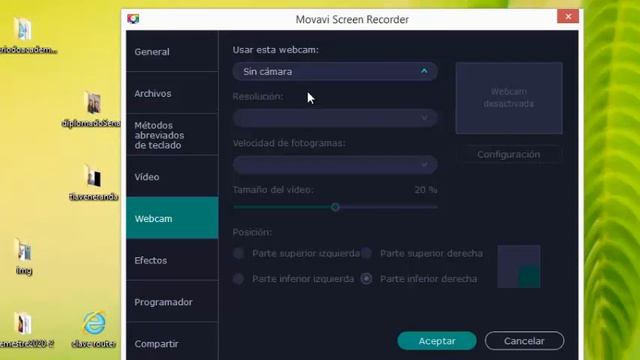Select the Webcam tab
640x360 pixels.
pos(172,218)
